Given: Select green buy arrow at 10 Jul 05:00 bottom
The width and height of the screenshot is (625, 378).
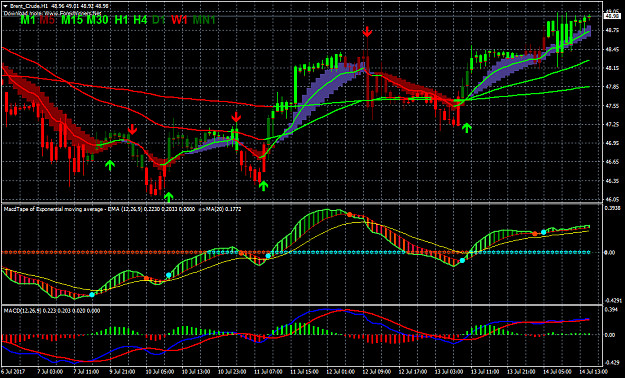Looking at the screenshot, I should click(x=169, y=197).
